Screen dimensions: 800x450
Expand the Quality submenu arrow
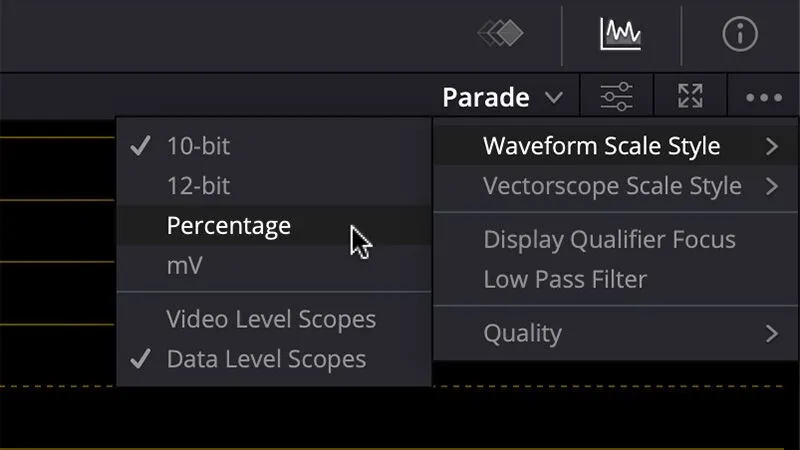(772, 334)
